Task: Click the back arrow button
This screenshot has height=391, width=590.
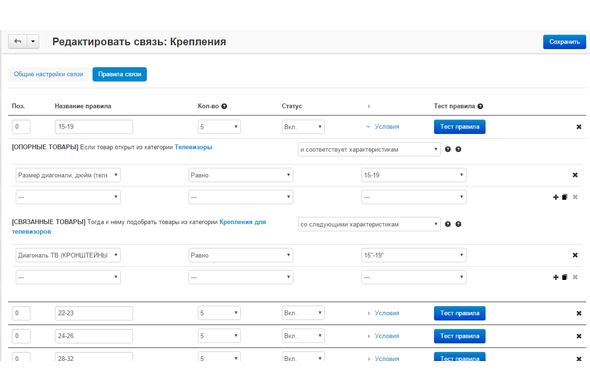Action: coord(17,41)
